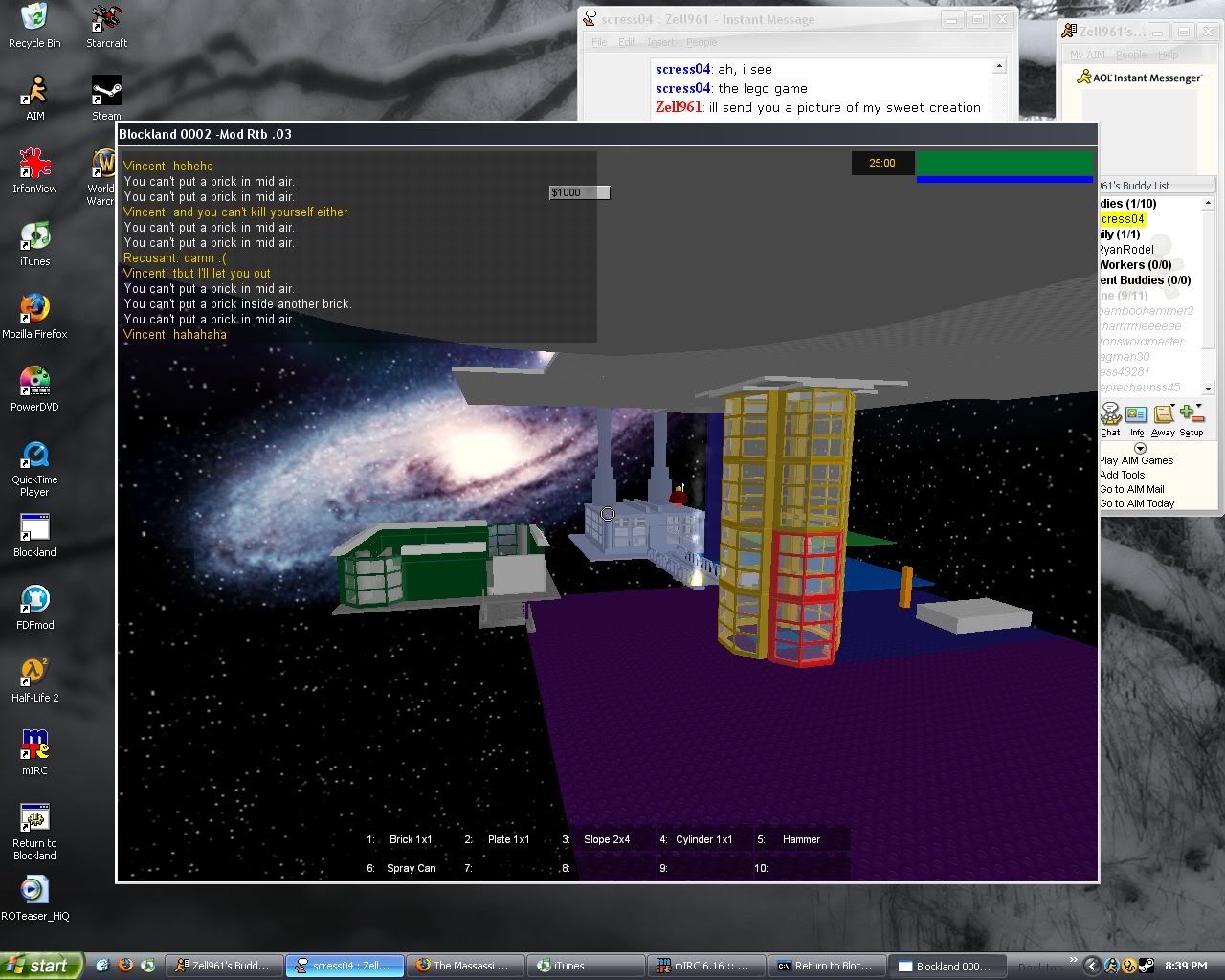Viewport: 1225px width, 980px height.
Task: Click Buddy List scrollbar down arrow
Action: [1208, 388]
